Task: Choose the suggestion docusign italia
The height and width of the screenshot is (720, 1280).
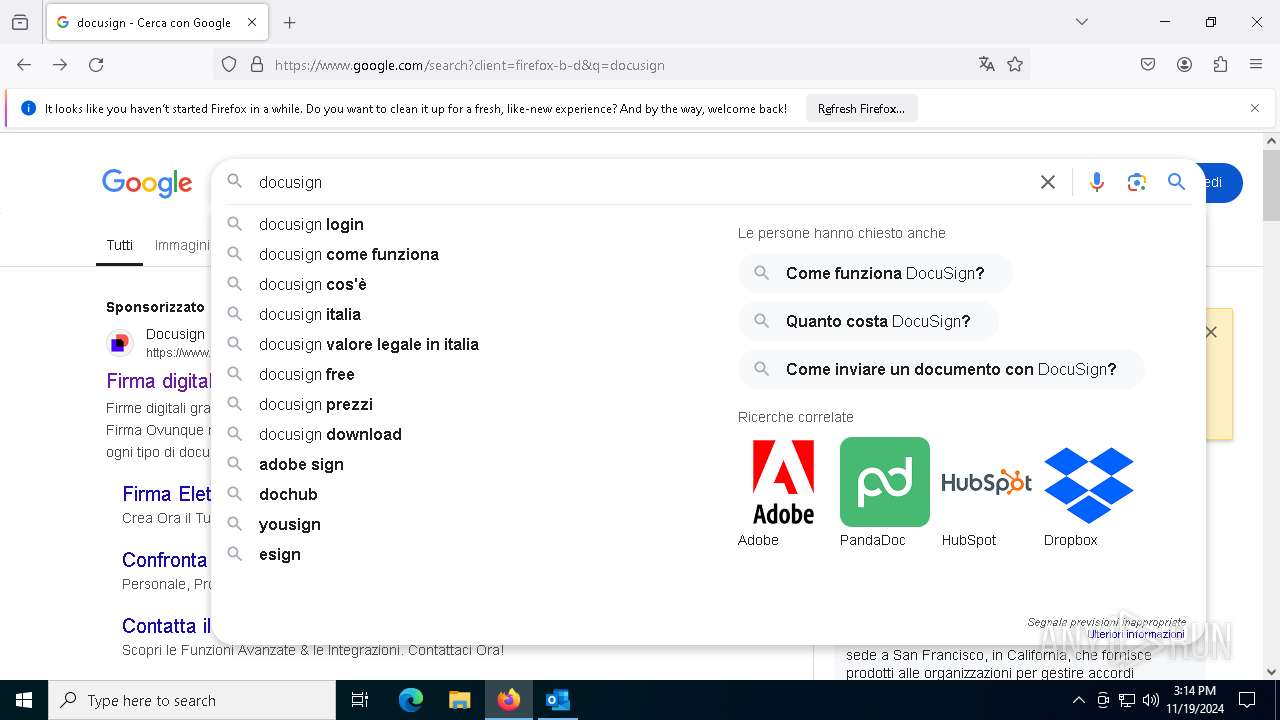Action: pyautogui.click(x=310, y=314)
